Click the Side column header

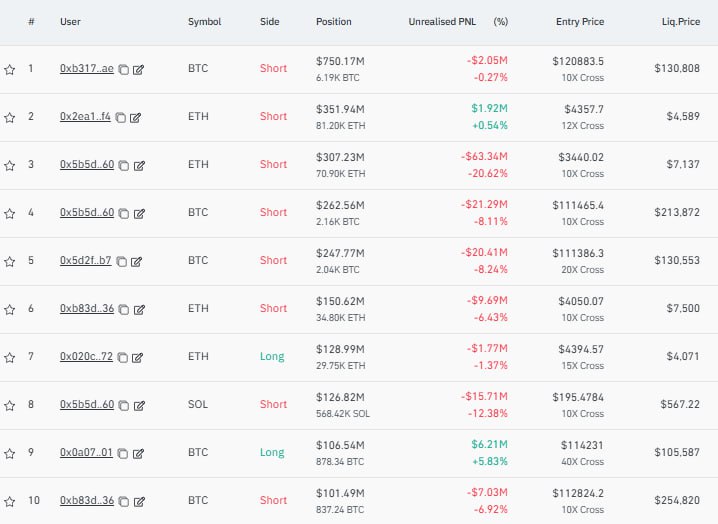[270, 21]
